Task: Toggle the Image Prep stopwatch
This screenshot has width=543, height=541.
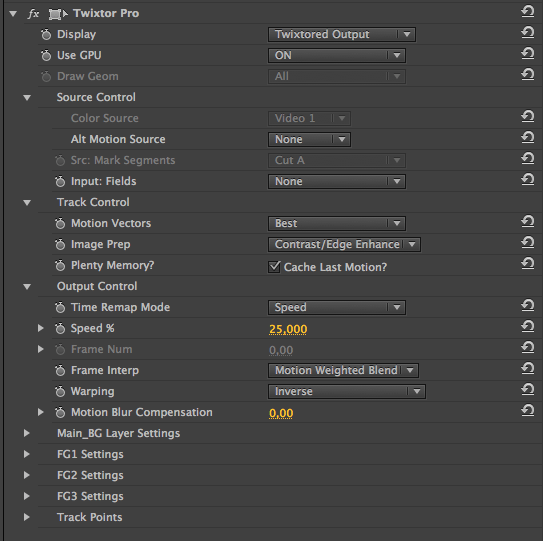Action: click(60, 244)
